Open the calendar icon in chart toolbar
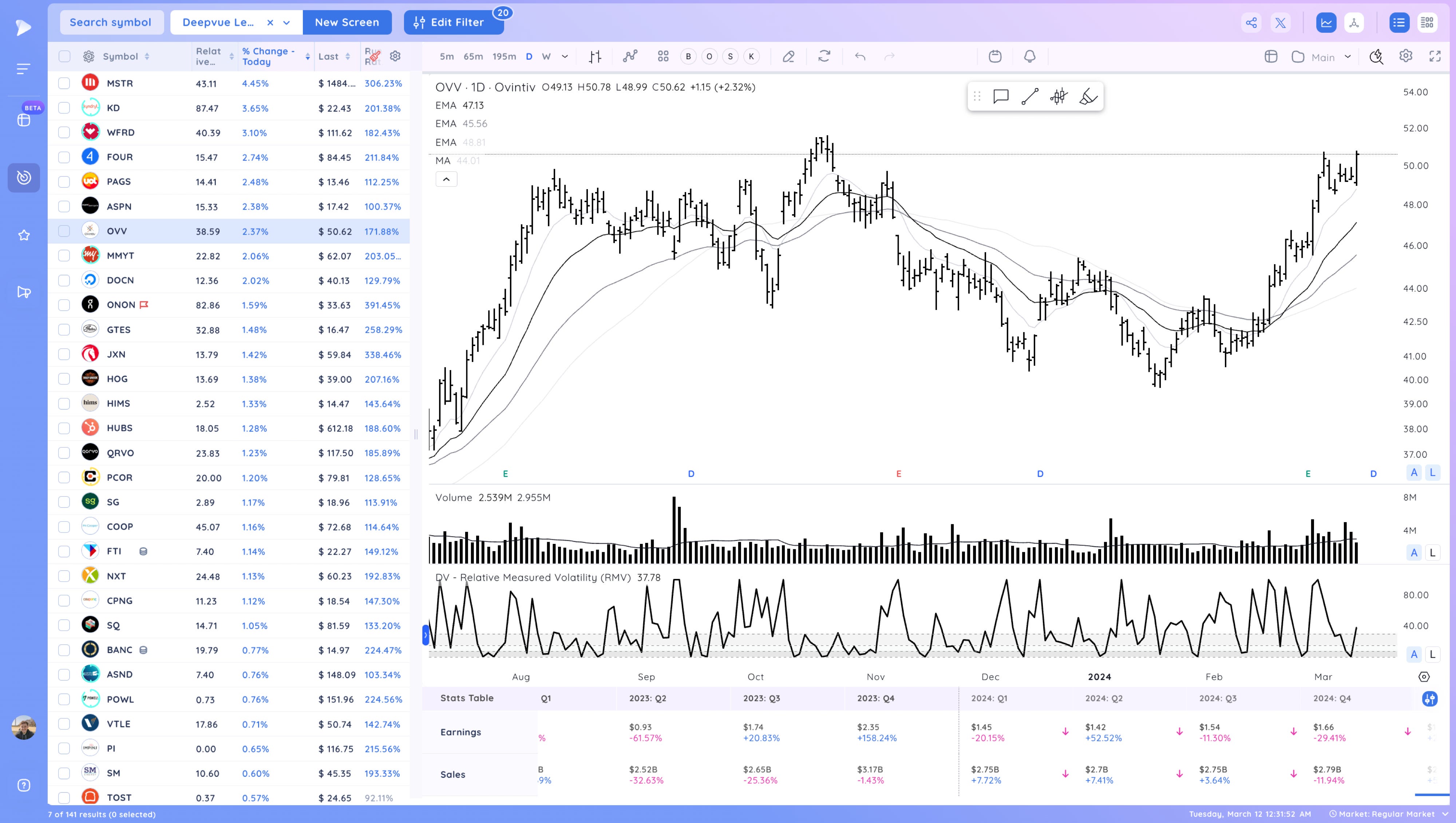This screenshot has width=1456, height=823. (995, 56)
